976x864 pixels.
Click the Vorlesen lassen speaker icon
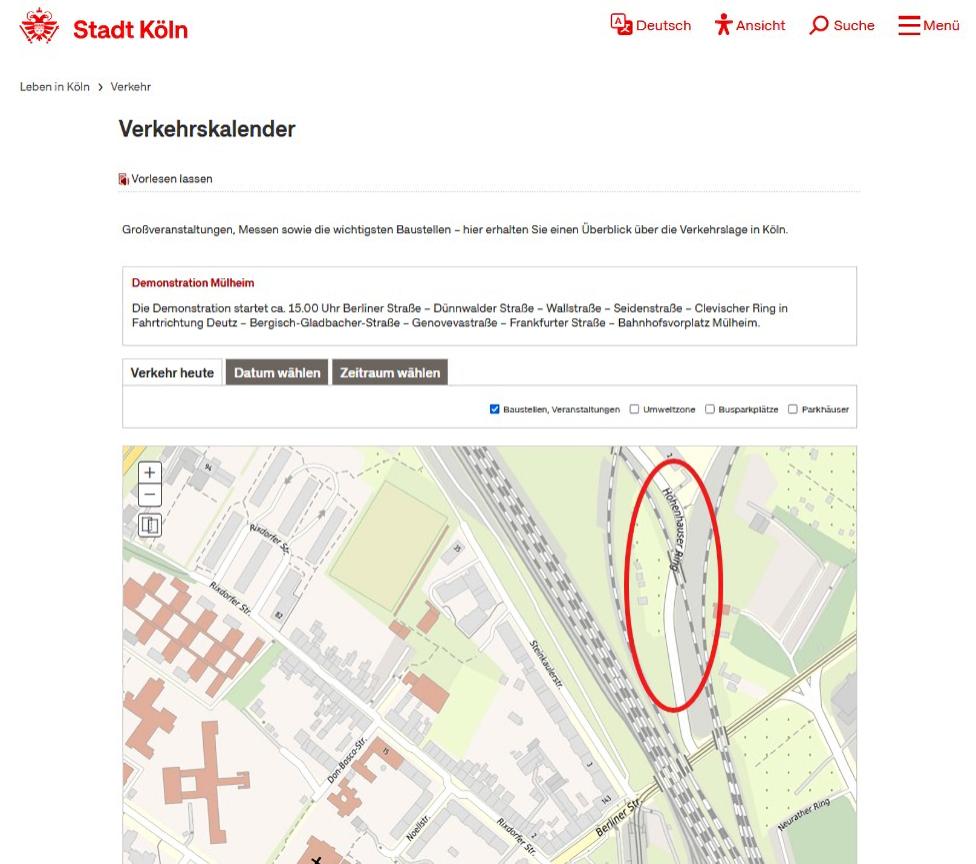(124, 179)
